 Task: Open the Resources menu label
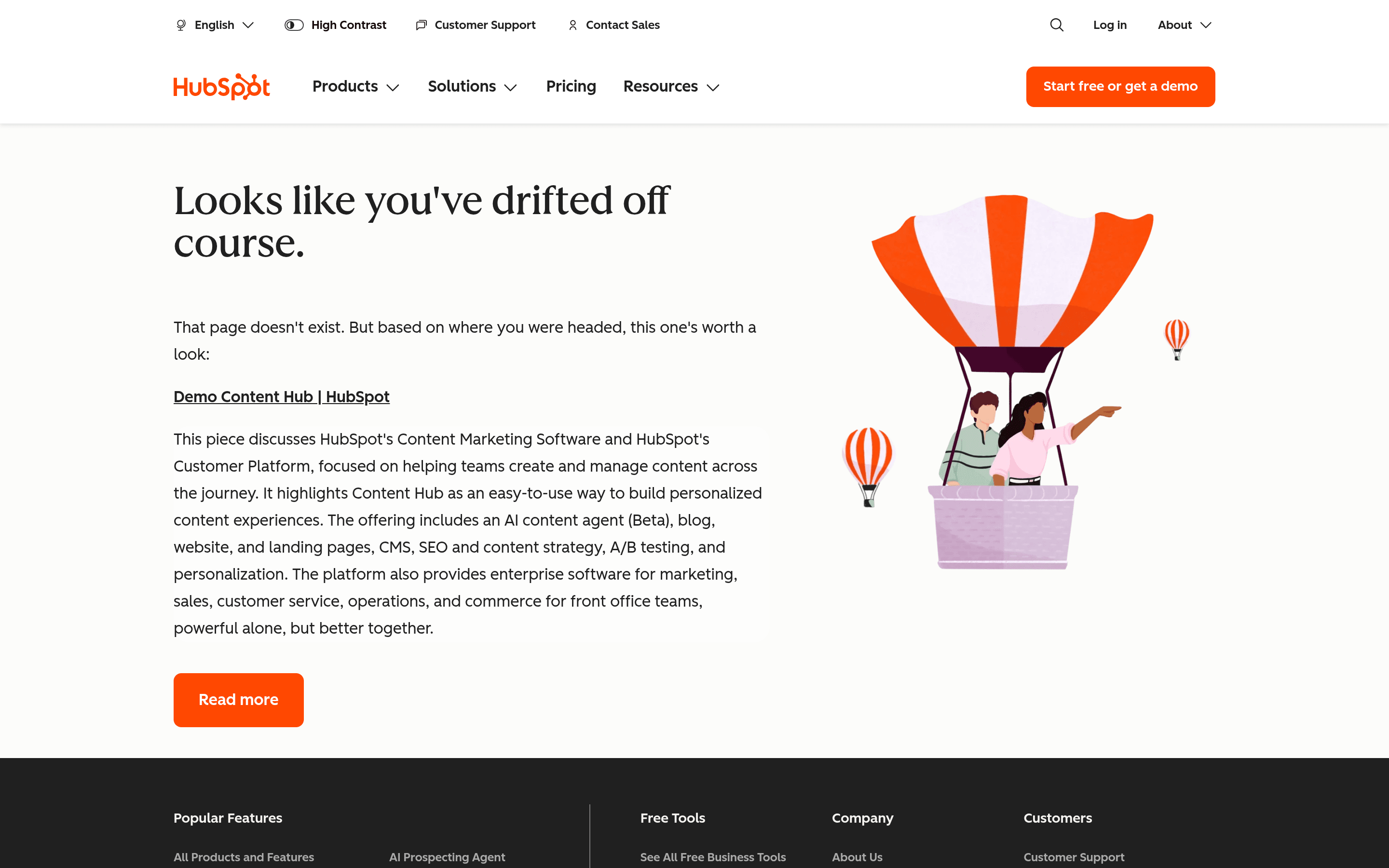tap(661, 86)
